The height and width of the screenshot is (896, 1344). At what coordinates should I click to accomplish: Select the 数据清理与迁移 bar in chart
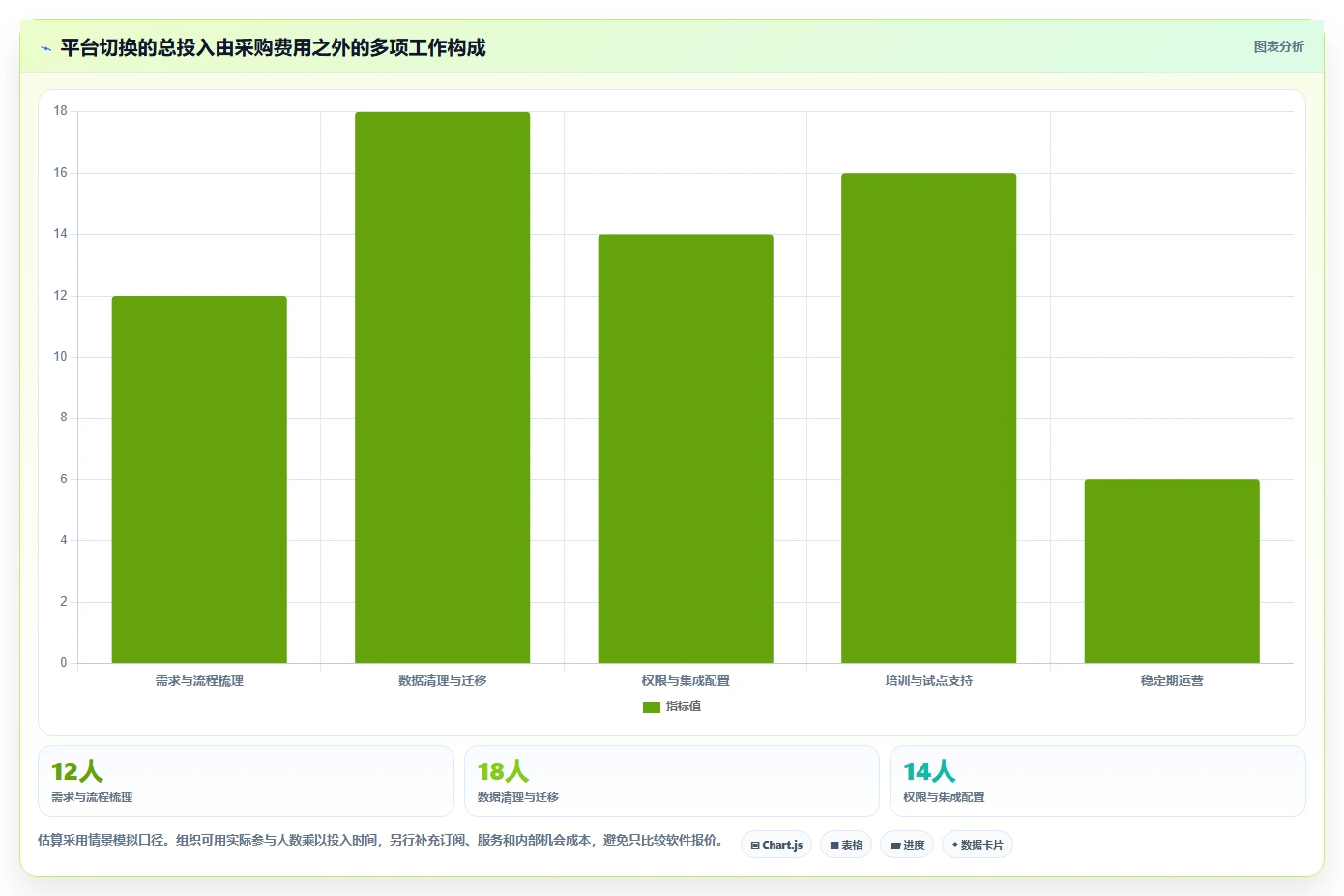pyautogui.click(x=442, y=388)
